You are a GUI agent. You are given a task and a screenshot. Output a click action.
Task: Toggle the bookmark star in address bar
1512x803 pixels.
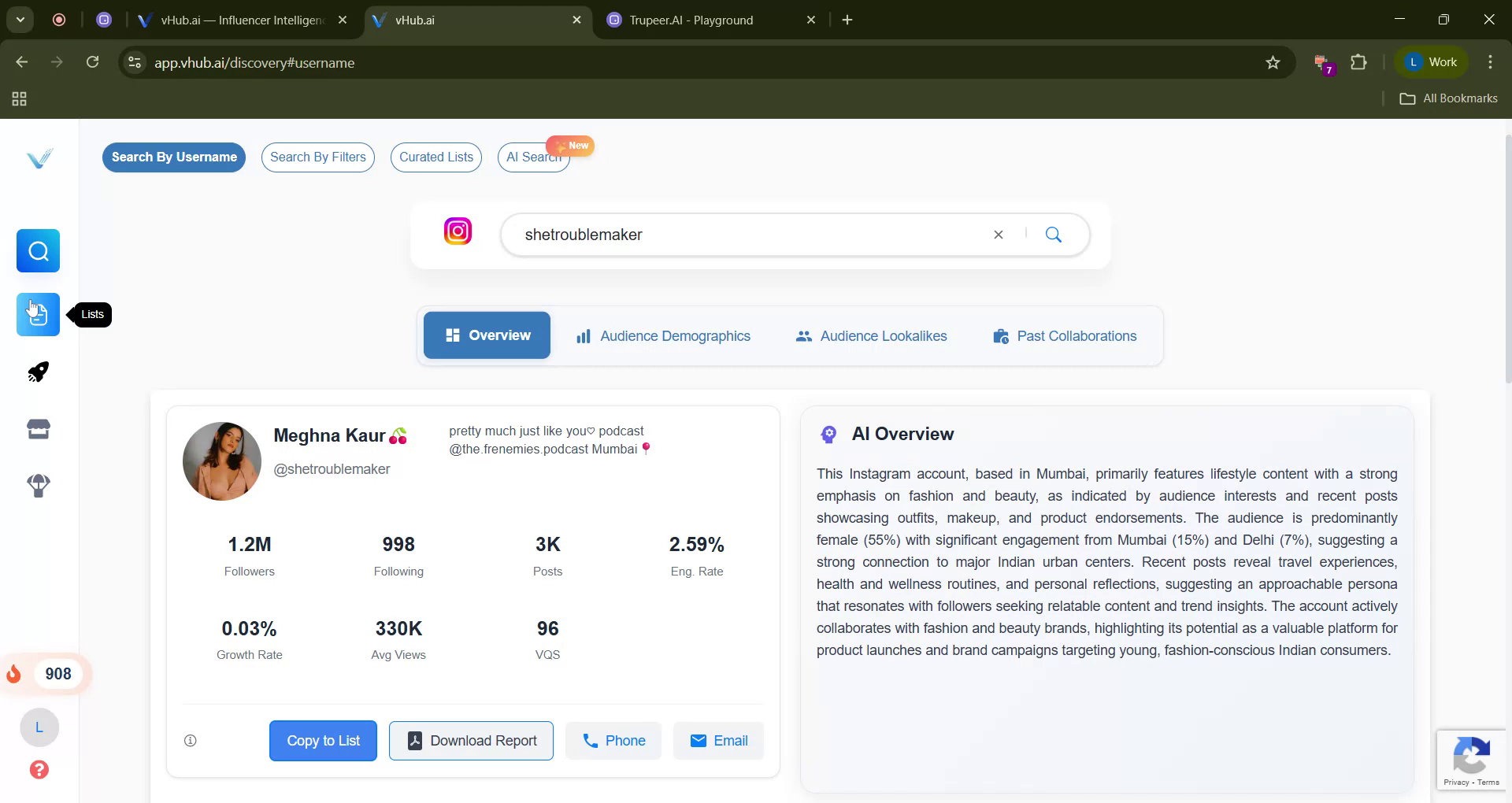pyautogui.click(x=1273, y=62)
